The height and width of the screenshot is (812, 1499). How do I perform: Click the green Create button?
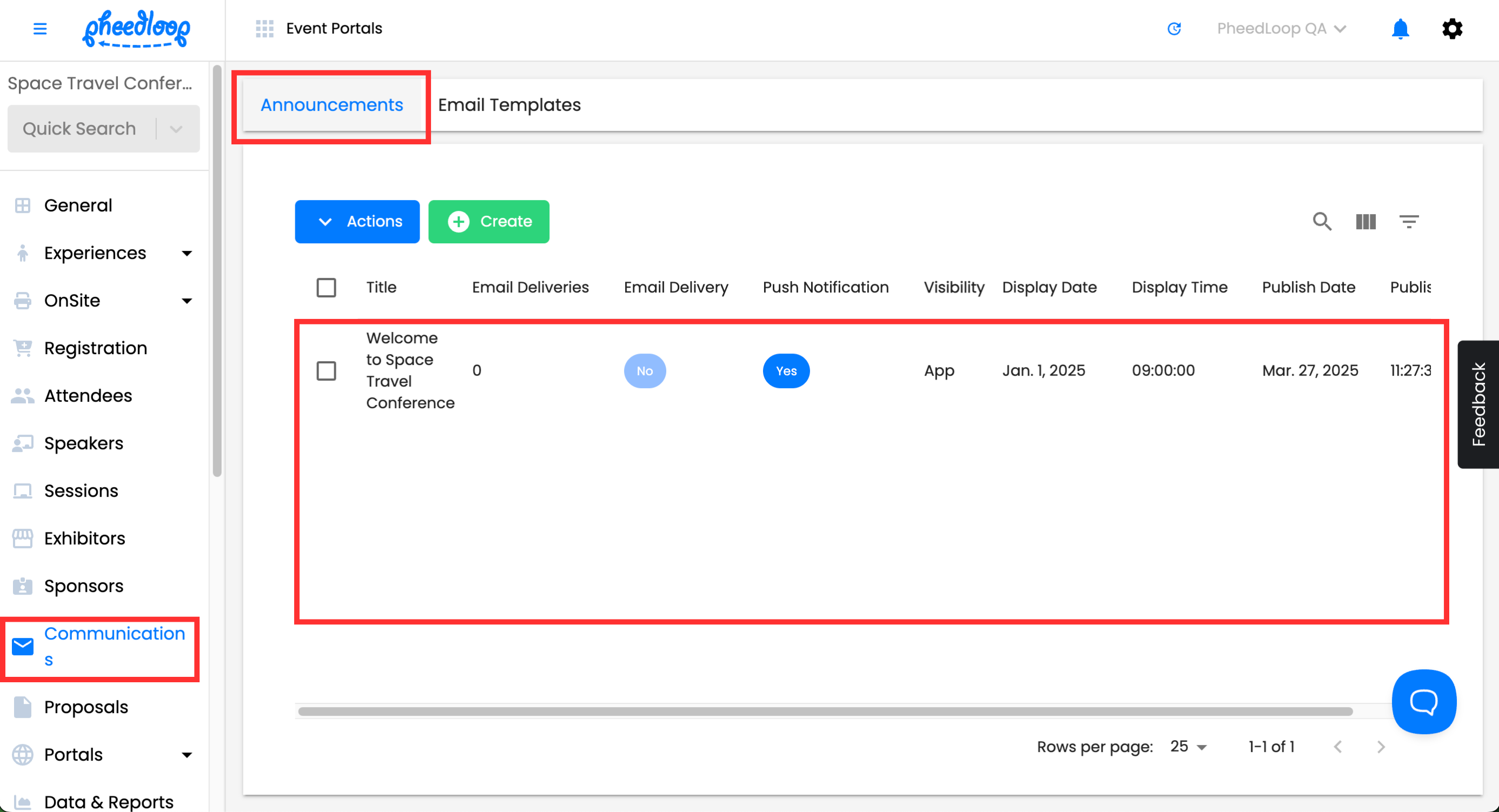click(x=488, y=222)
